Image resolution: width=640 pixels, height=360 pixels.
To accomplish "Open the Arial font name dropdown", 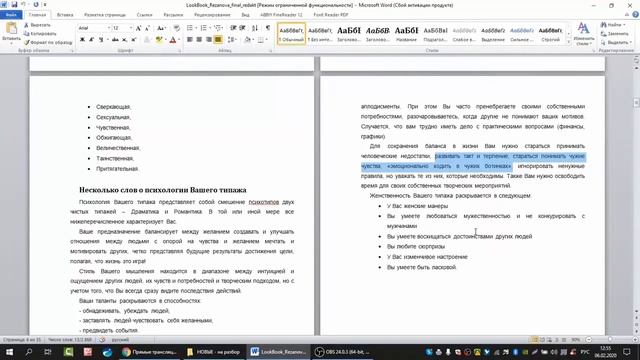I will 109,28.
